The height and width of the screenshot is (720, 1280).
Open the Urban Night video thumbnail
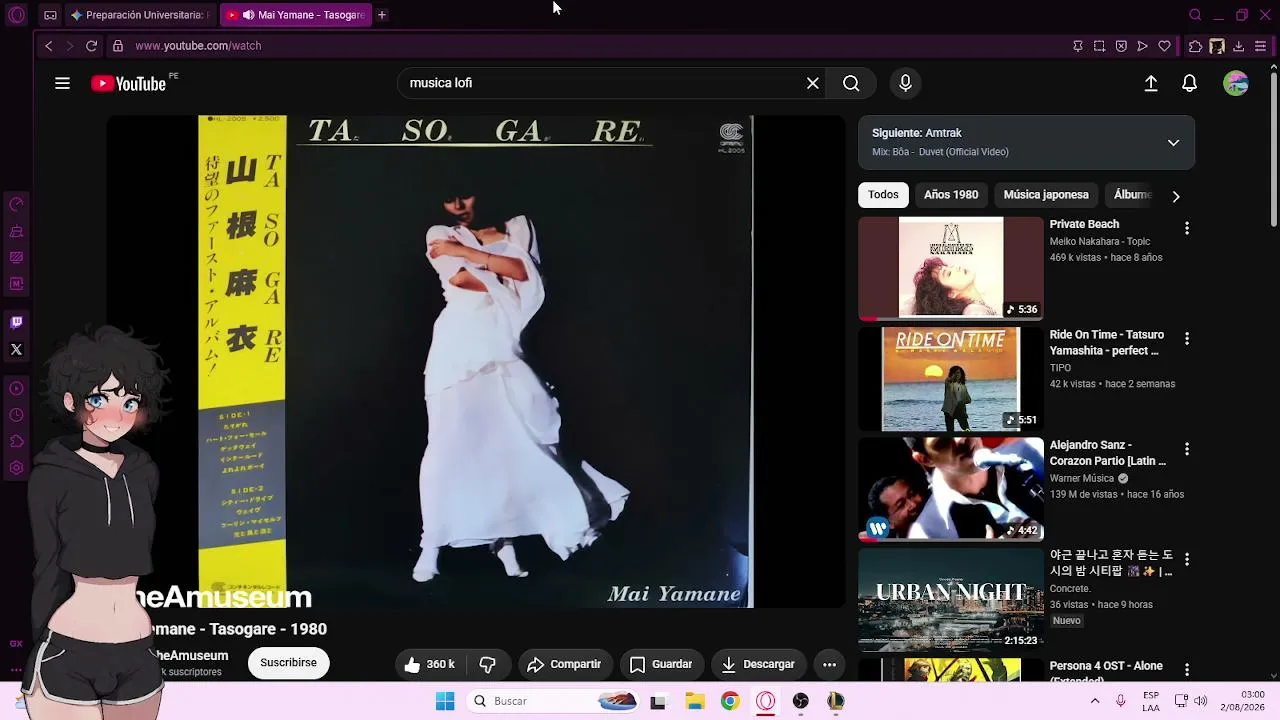(951, 600)
